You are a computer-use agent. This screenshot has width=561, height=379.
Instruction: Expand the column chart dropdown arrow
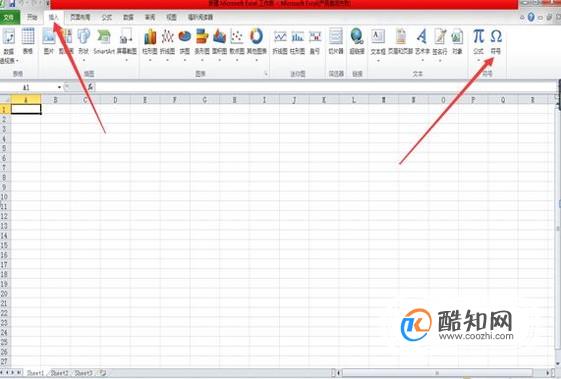click(150, 60)
